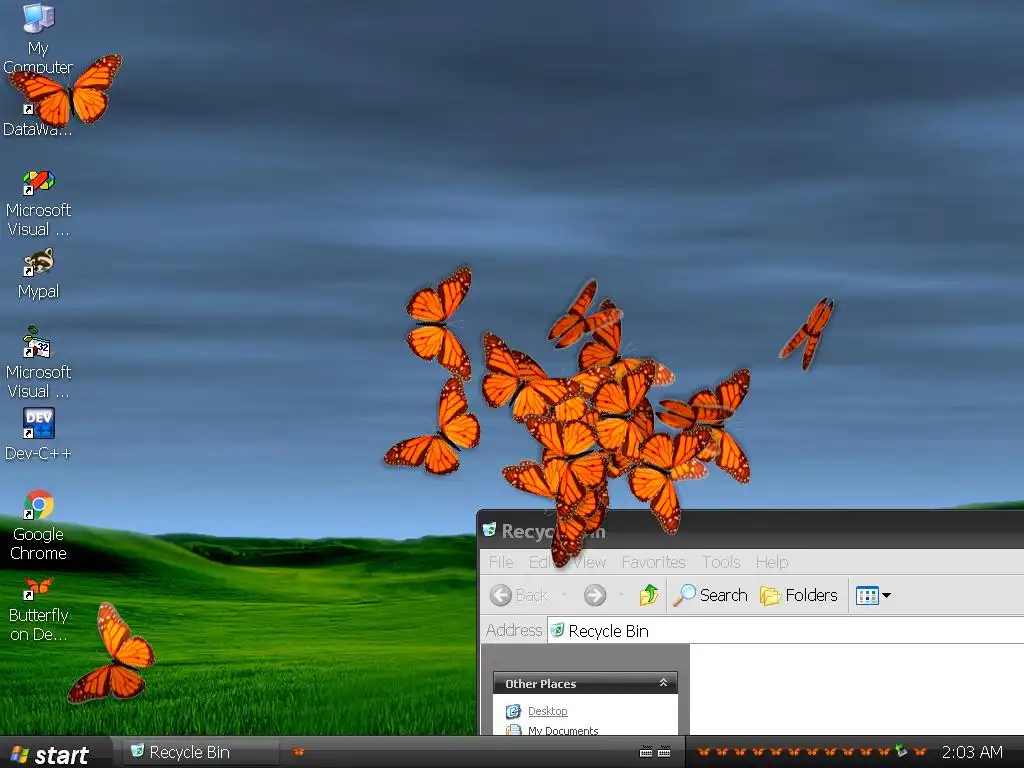
Task: Click the Recycle Bin window title bar icon
Action: pyautogui.click(x=489, y=530)
